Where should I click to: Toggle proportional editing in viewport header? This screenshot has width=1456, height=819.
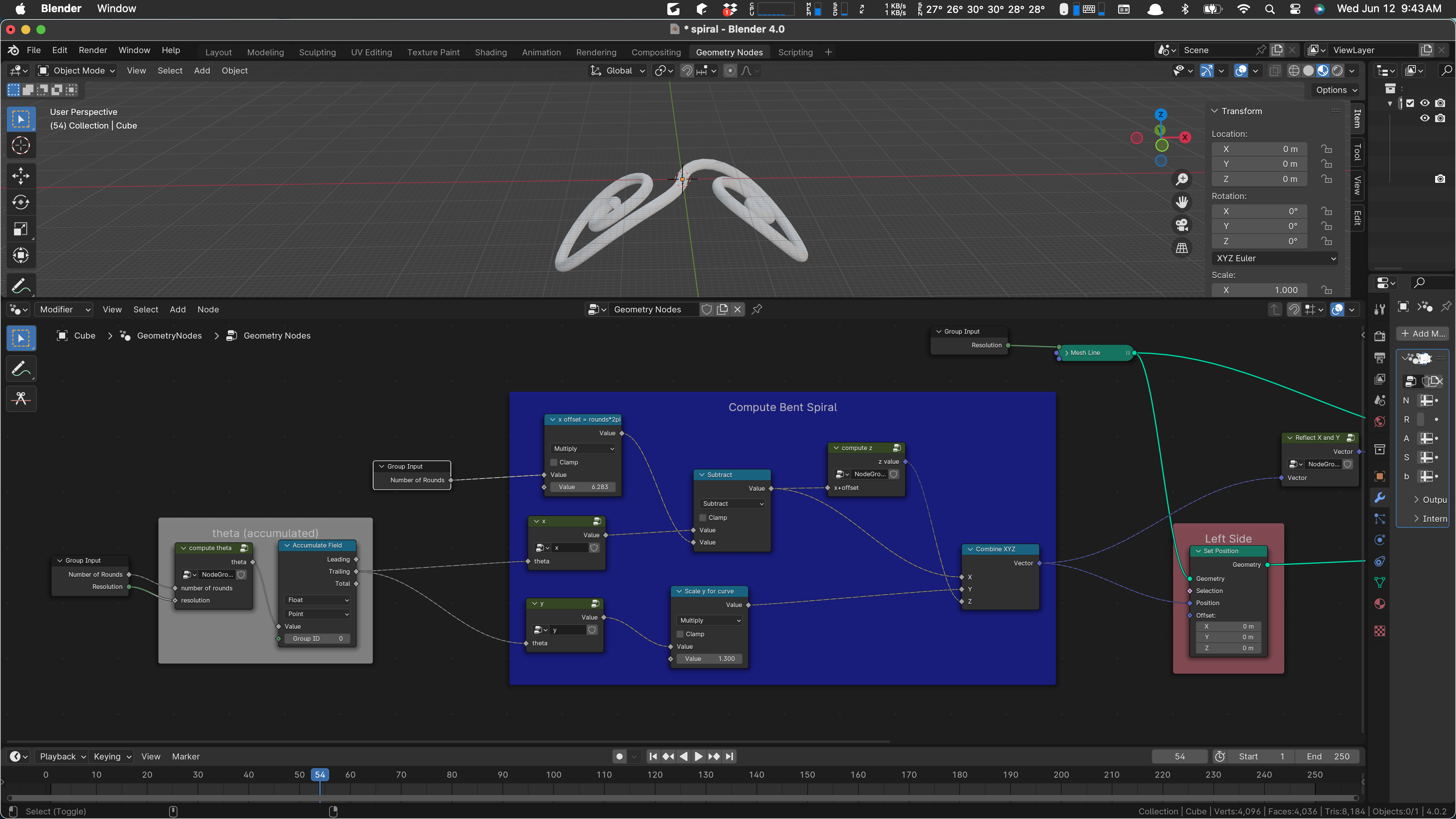click(730, 71)
